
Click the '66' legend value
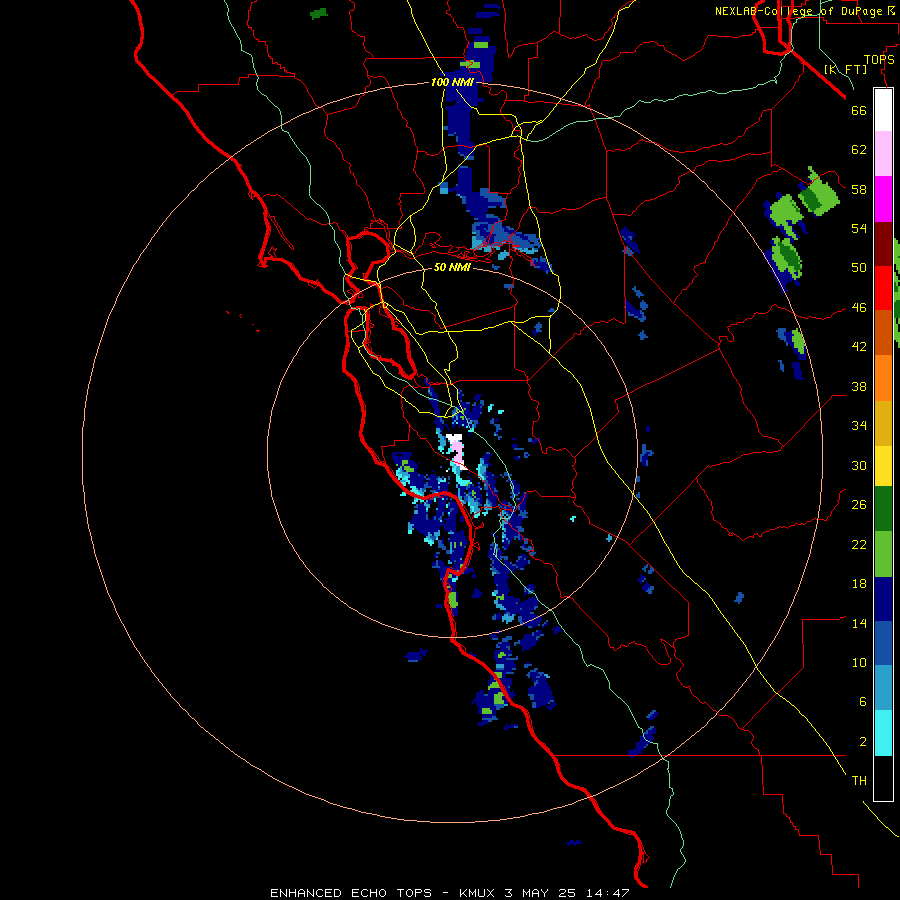point(859,110)
